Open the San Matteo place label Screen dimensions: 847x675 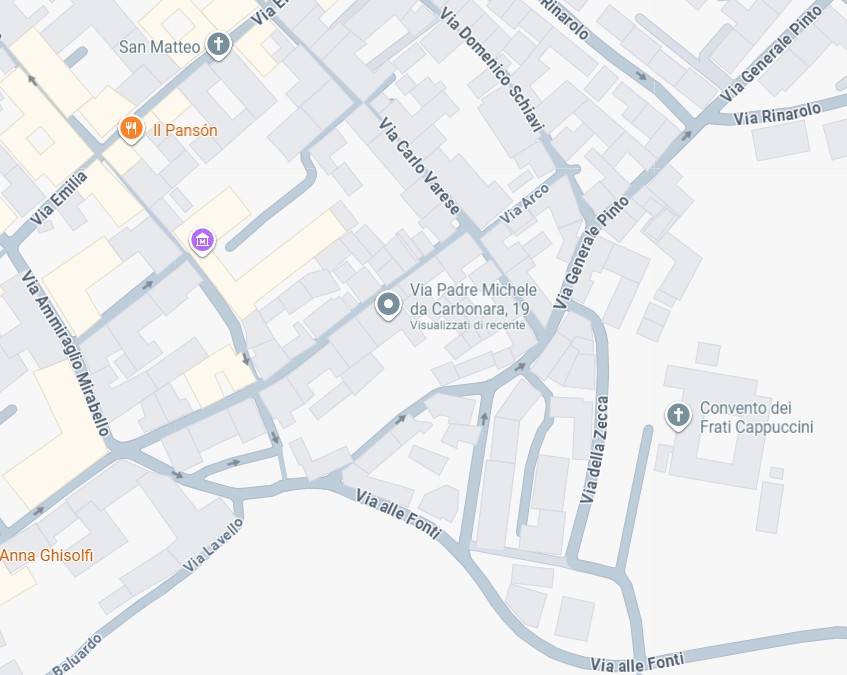(x=159, y=47)
